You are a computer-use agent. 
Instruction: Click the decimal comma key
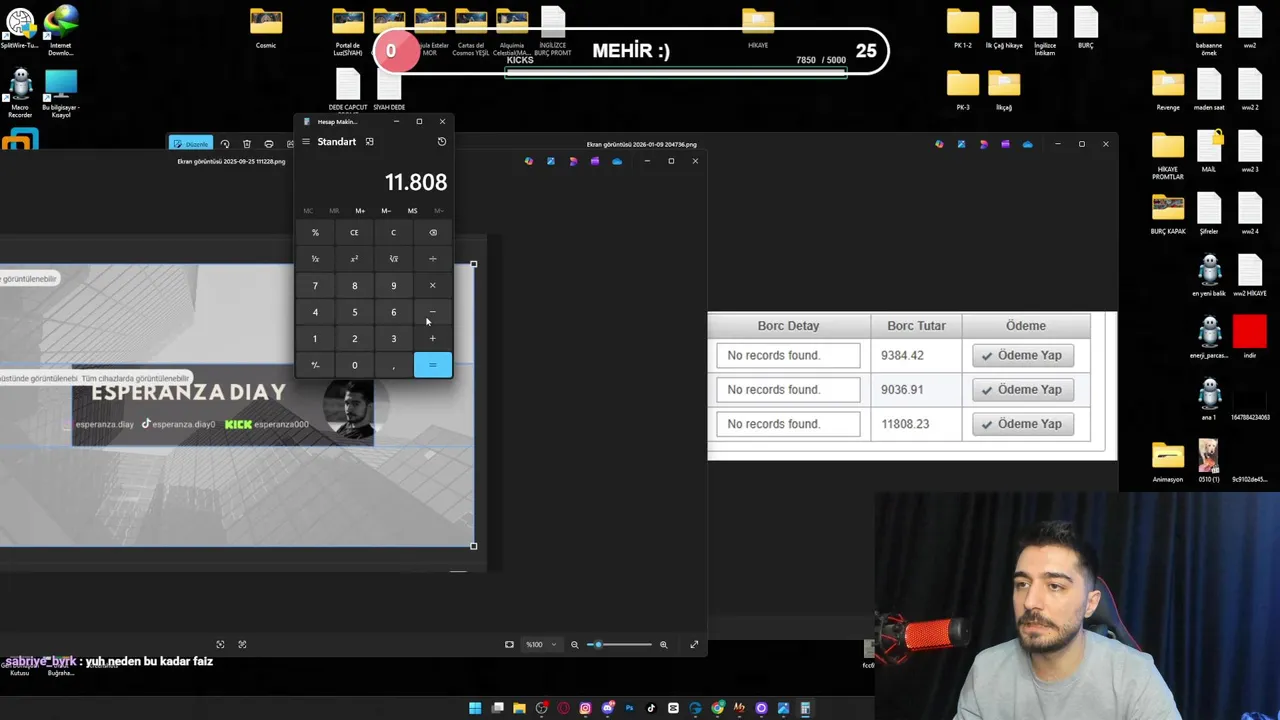pyautogui.click(x=393, y=365)
